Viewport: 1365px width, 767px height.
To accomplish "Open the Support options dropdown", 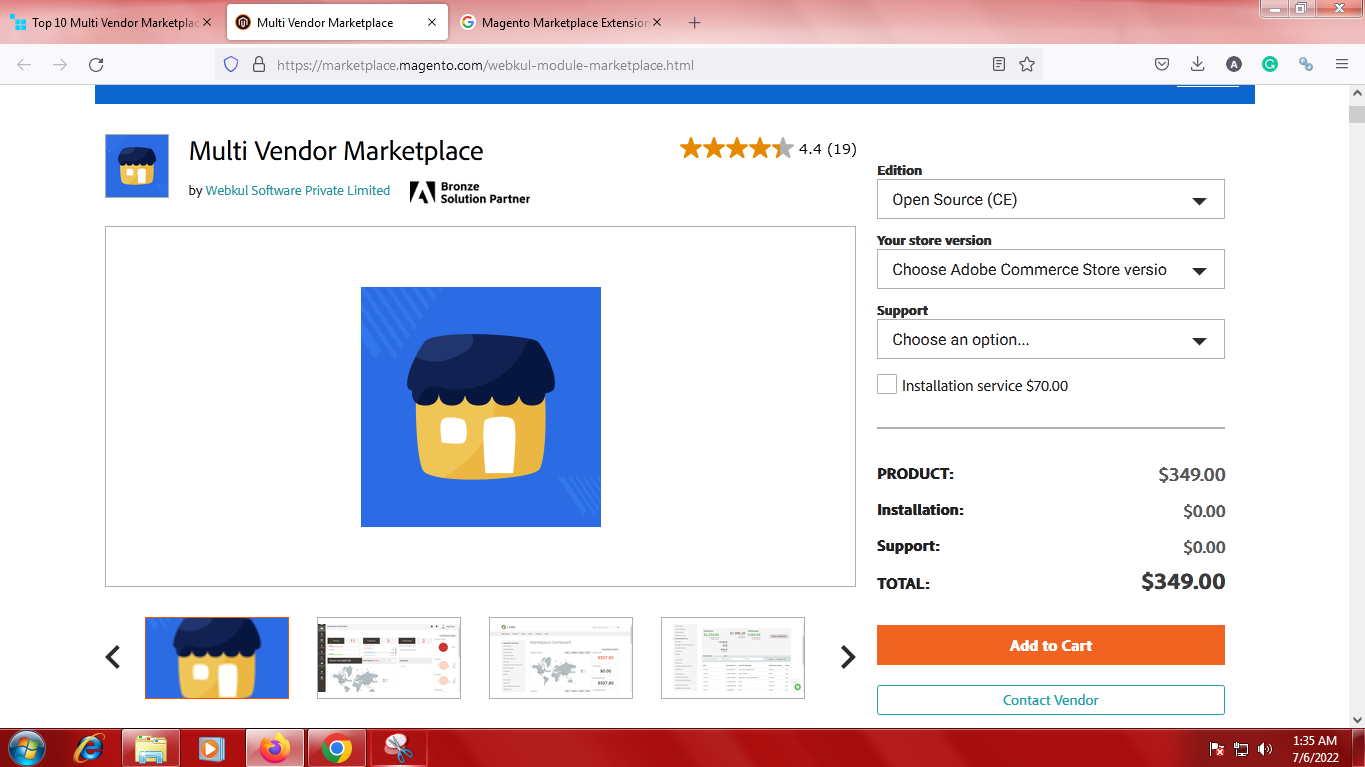I will [x=1051, y=339].
